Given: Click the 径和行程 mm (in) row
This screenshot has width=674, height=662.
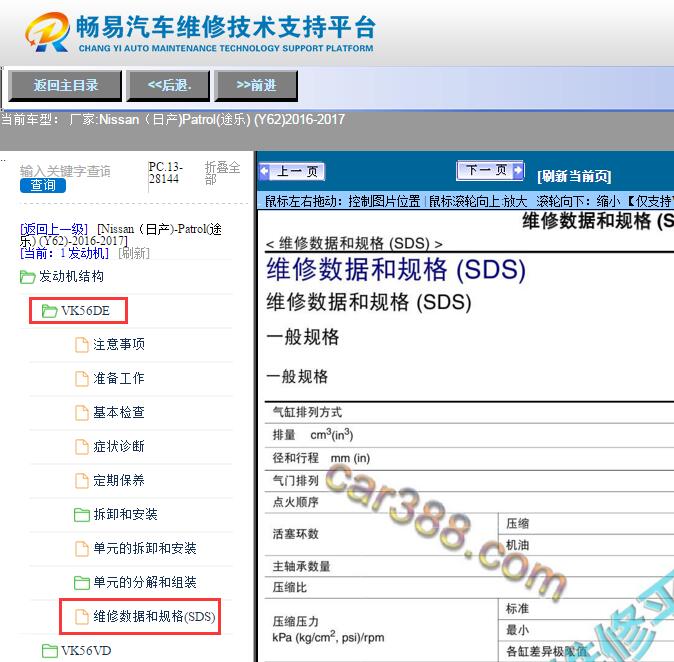Looking at the screenshot, I should point(469,458).
